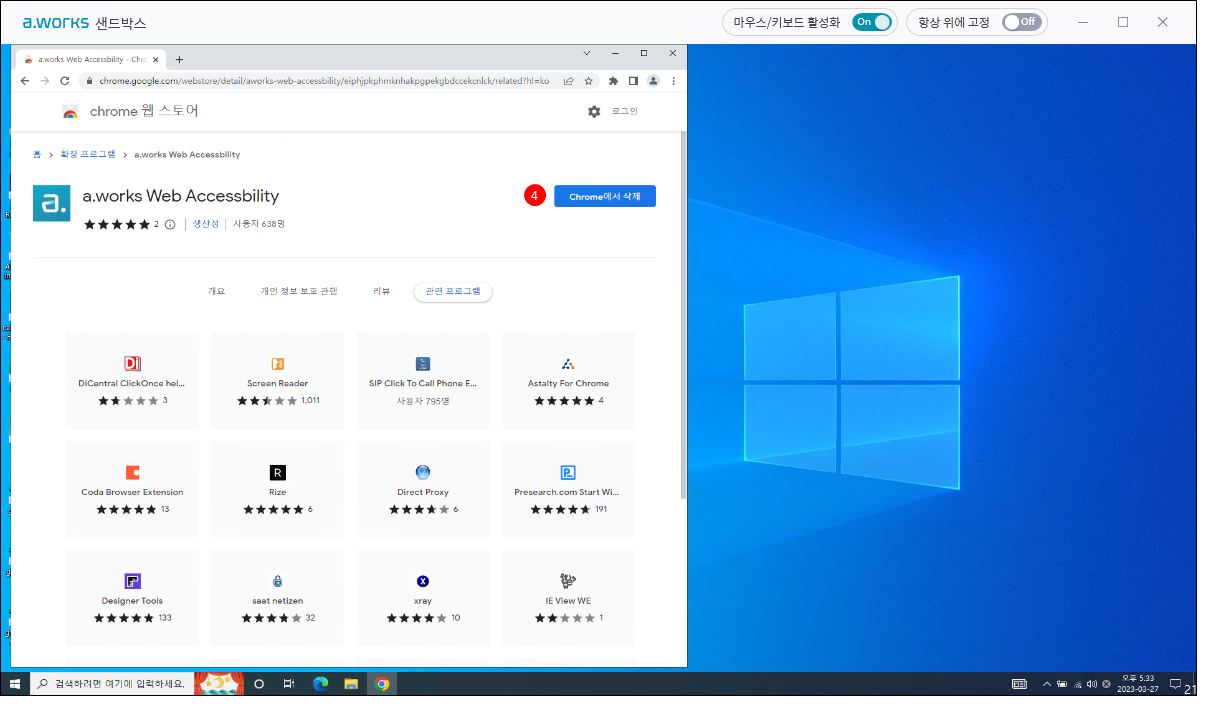
Task: Open a new Chrome tab
Action: [x=179, y=59]
